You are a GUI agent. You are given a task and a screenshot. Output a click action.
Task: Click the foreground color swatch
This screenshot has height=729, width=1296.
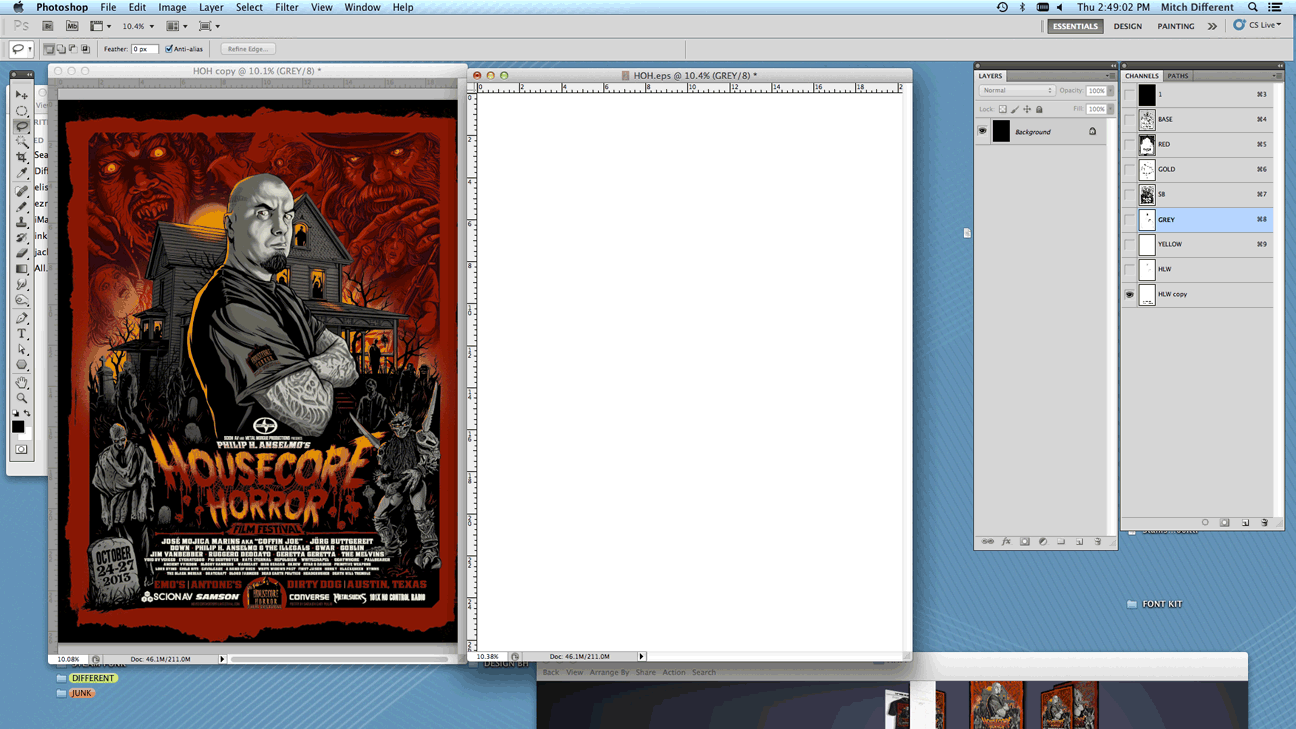pos(18,427)
